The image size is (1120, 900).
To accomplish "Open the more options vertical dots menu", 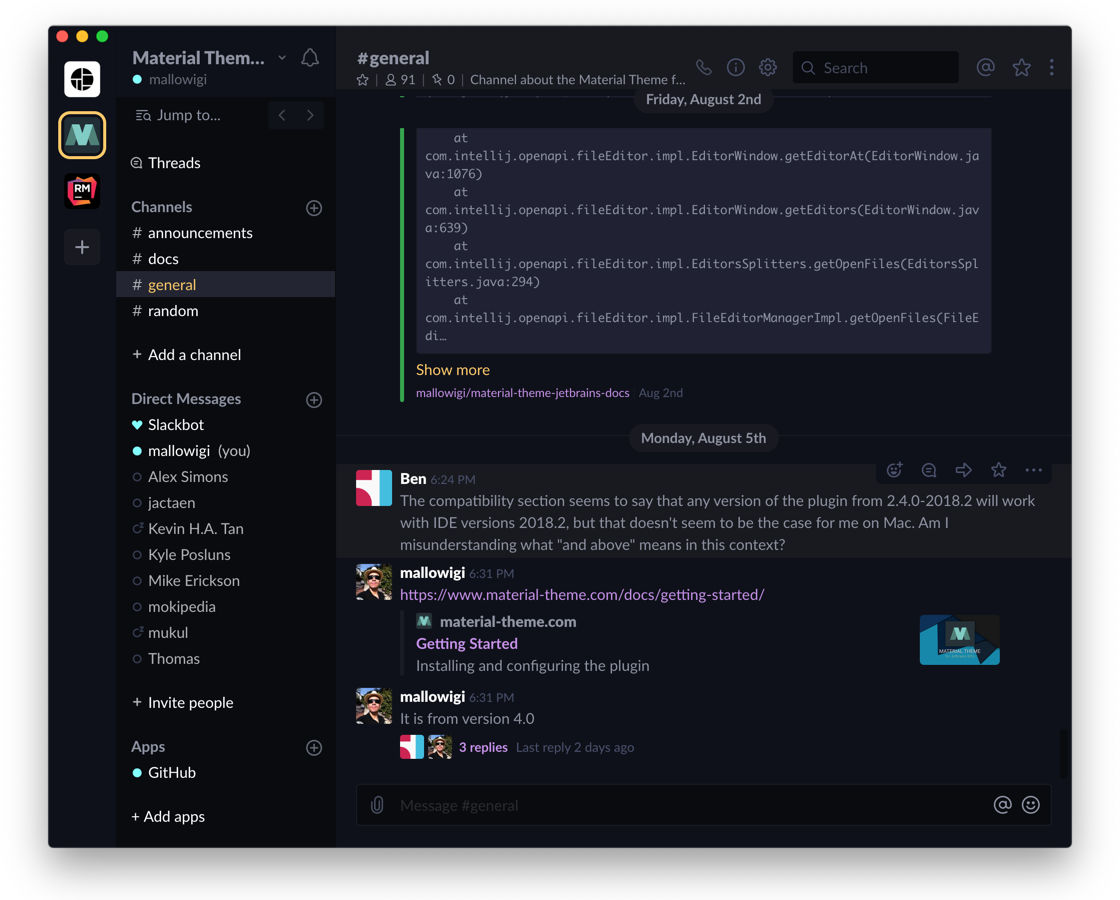I will [x=1051, y=67].
